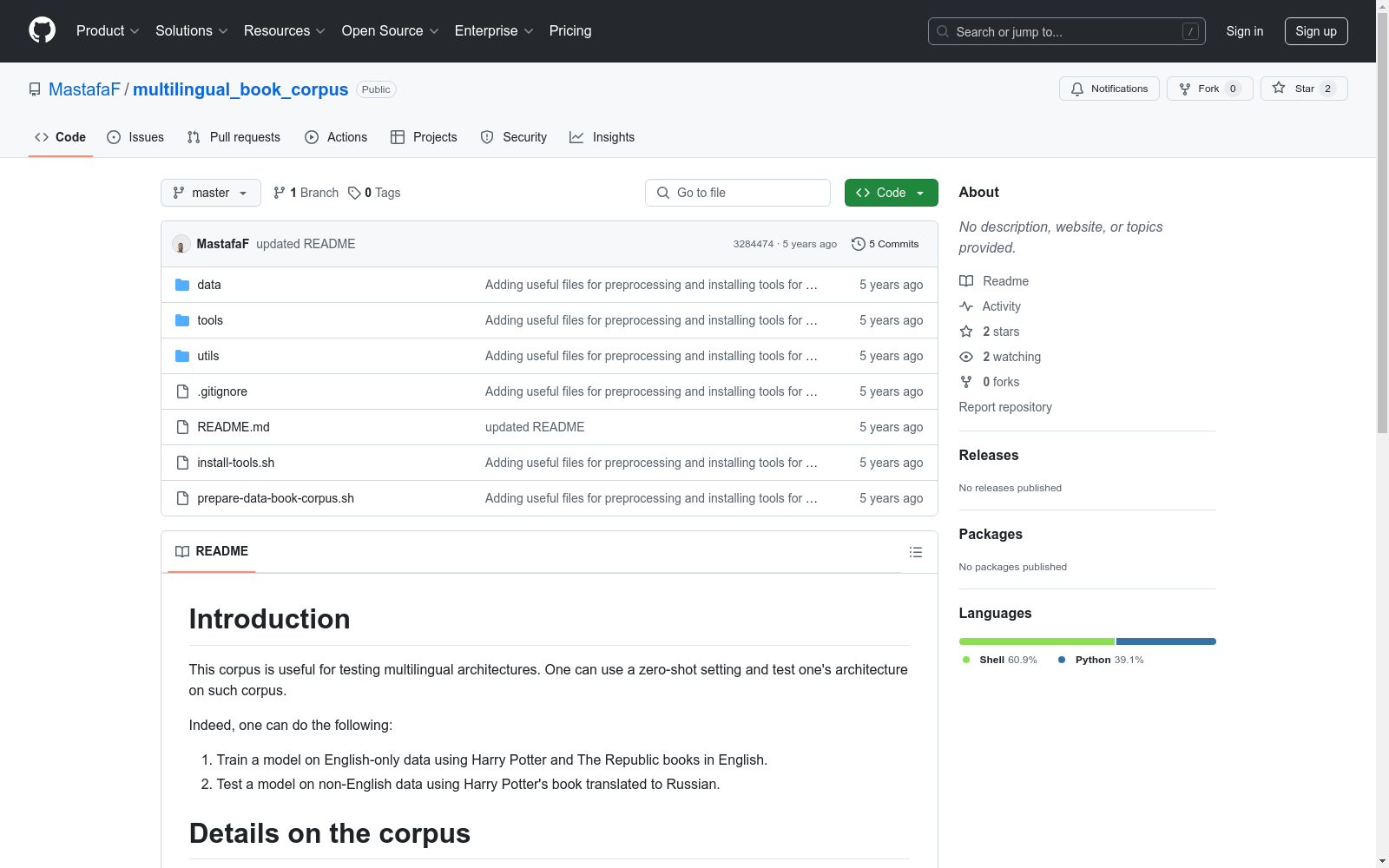This screenshot has width=1389, height=868.
Task: Open the green Code dropdown button
Action: [891, 193]
